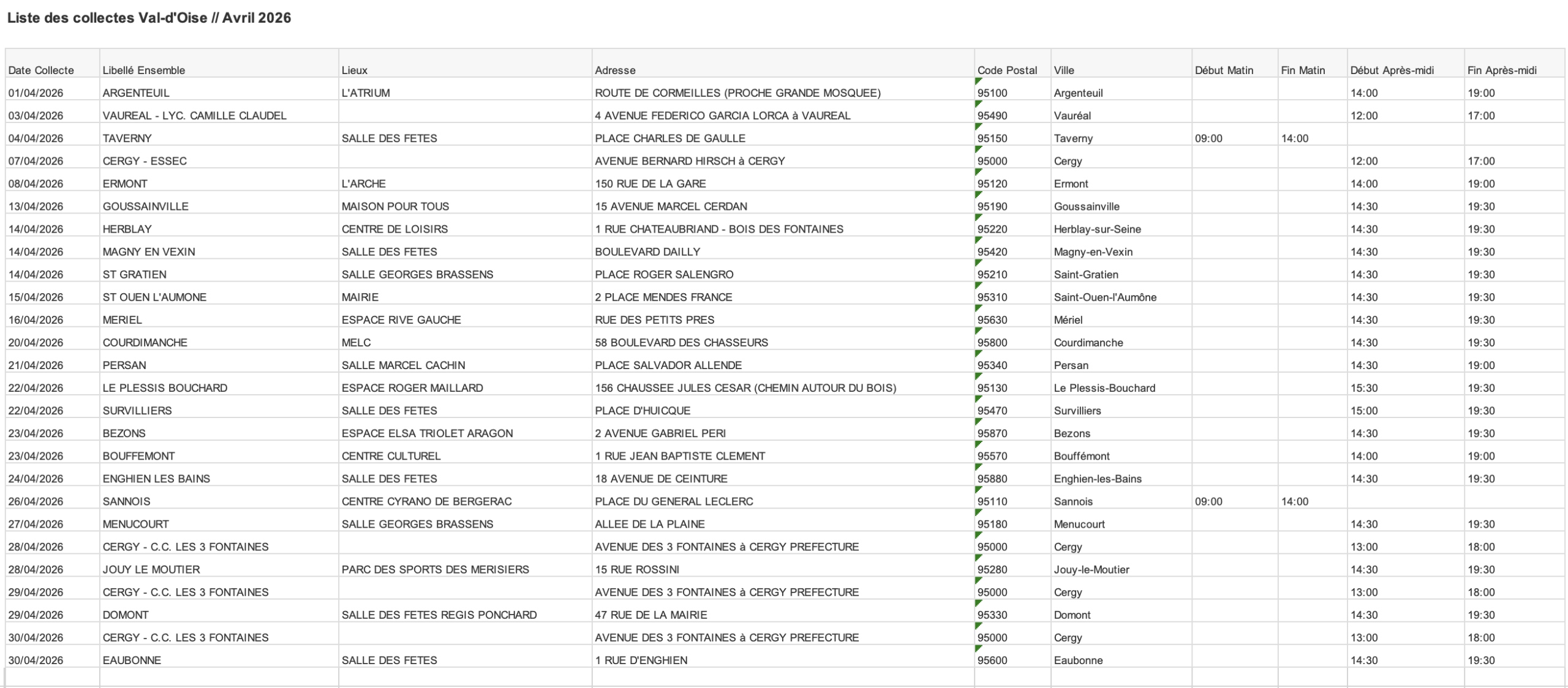
Task: Click the 'VAUREAL - LYC. CAMILLE CLAUDEL' cell
Action: point(194,116)
